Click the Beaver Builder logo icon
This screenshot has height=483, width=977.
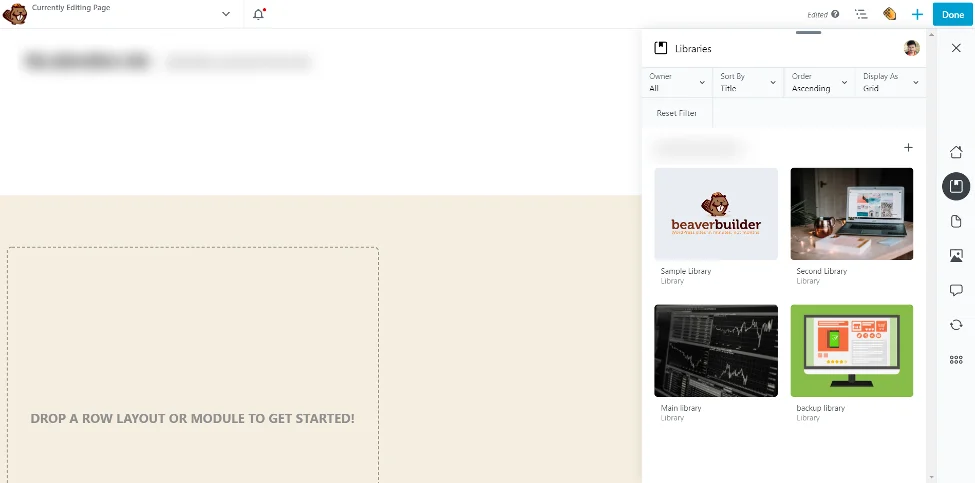pos(15,14)
